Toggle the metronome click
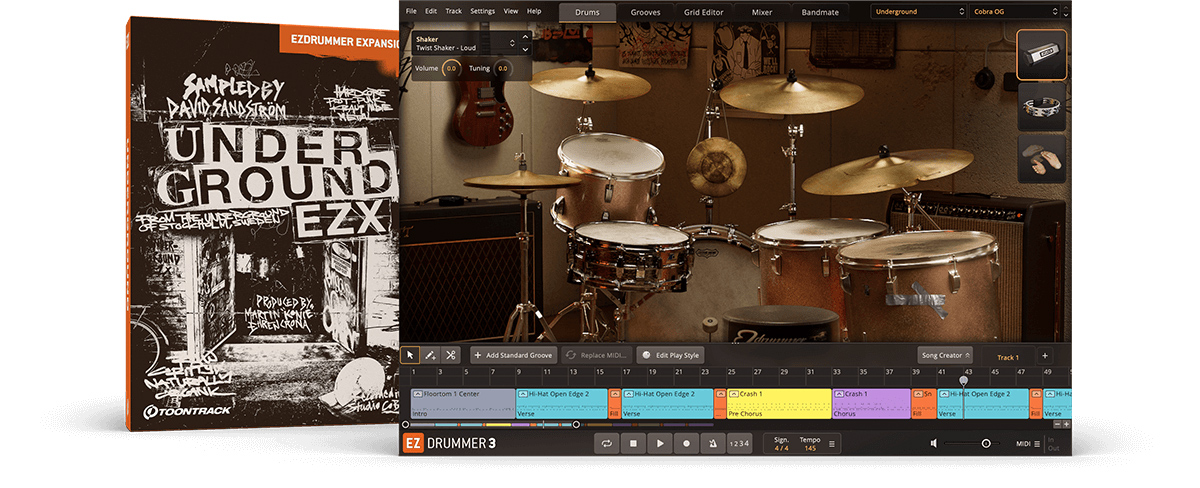1200x488 pixels. click(x=711, y=443)
